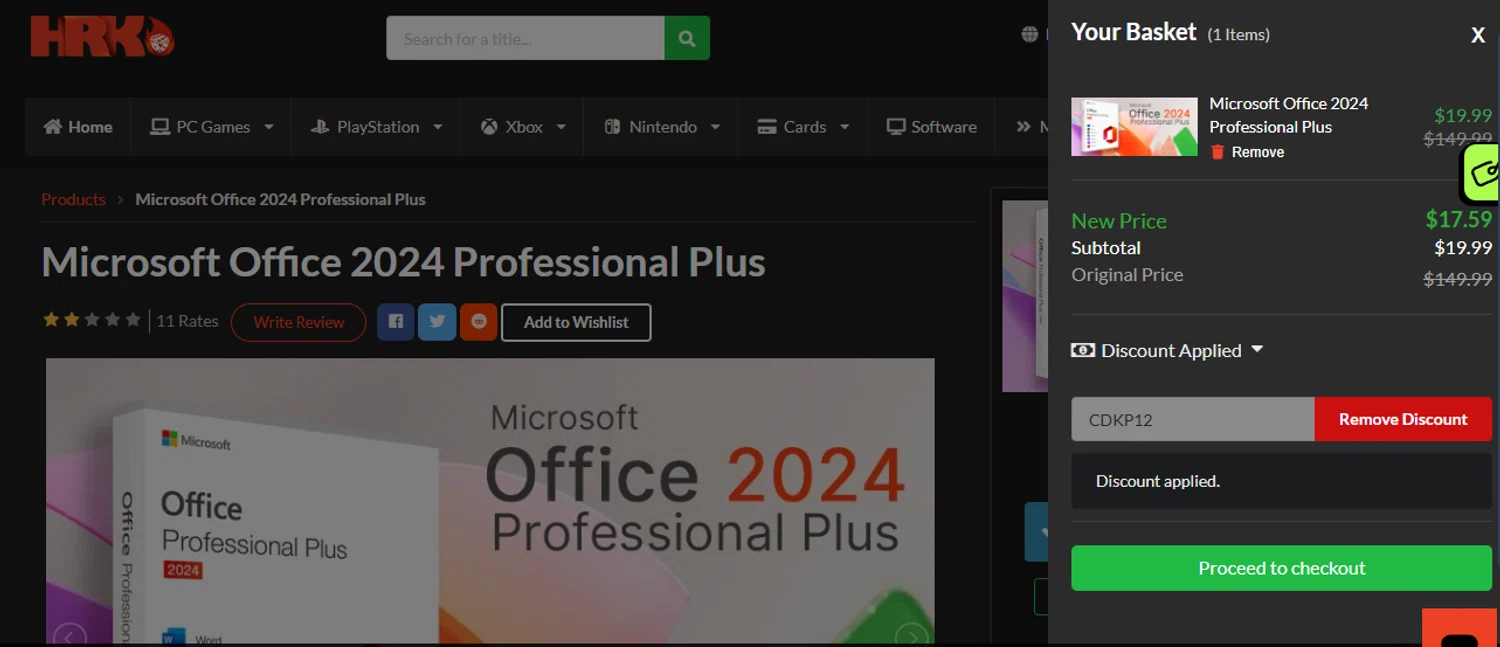This screenshot has width=1500, height=647.
Task: Click basket item name Microsoft Office 2024
Action: click(x=1288, y=115)
